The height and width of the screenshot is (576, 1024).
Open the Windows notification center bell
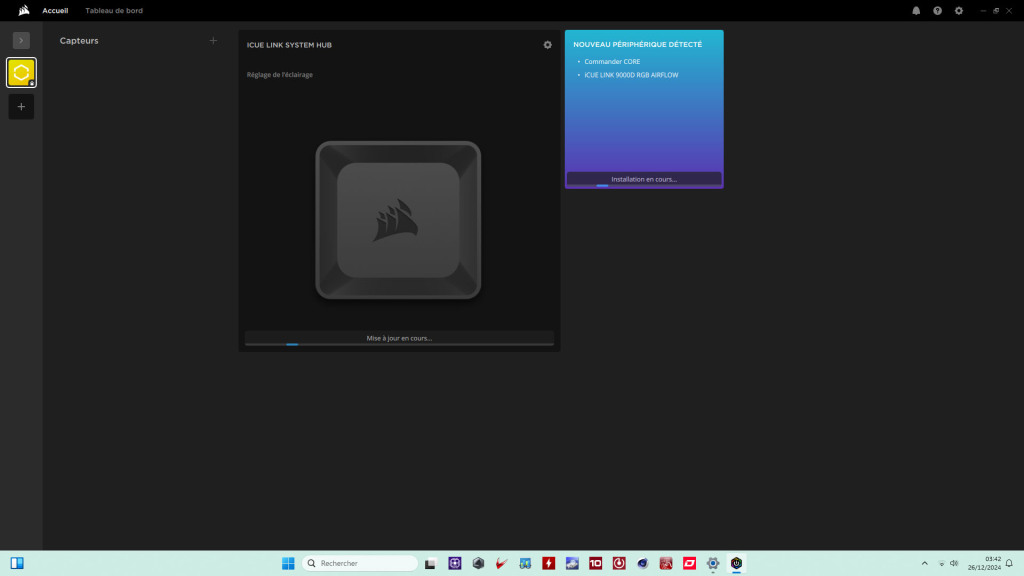(1009, 563)
